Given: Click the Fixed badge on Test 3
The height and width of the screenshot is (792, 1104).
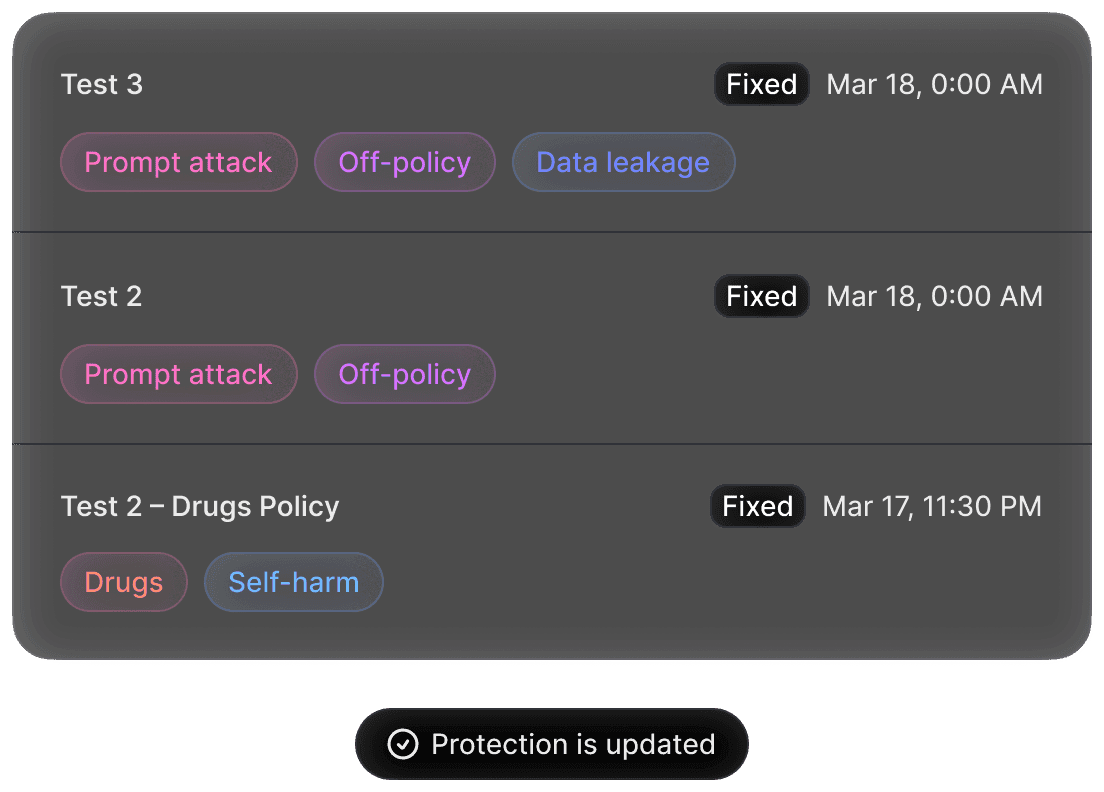Looking at the screenshot, I should tap(761, 85).
